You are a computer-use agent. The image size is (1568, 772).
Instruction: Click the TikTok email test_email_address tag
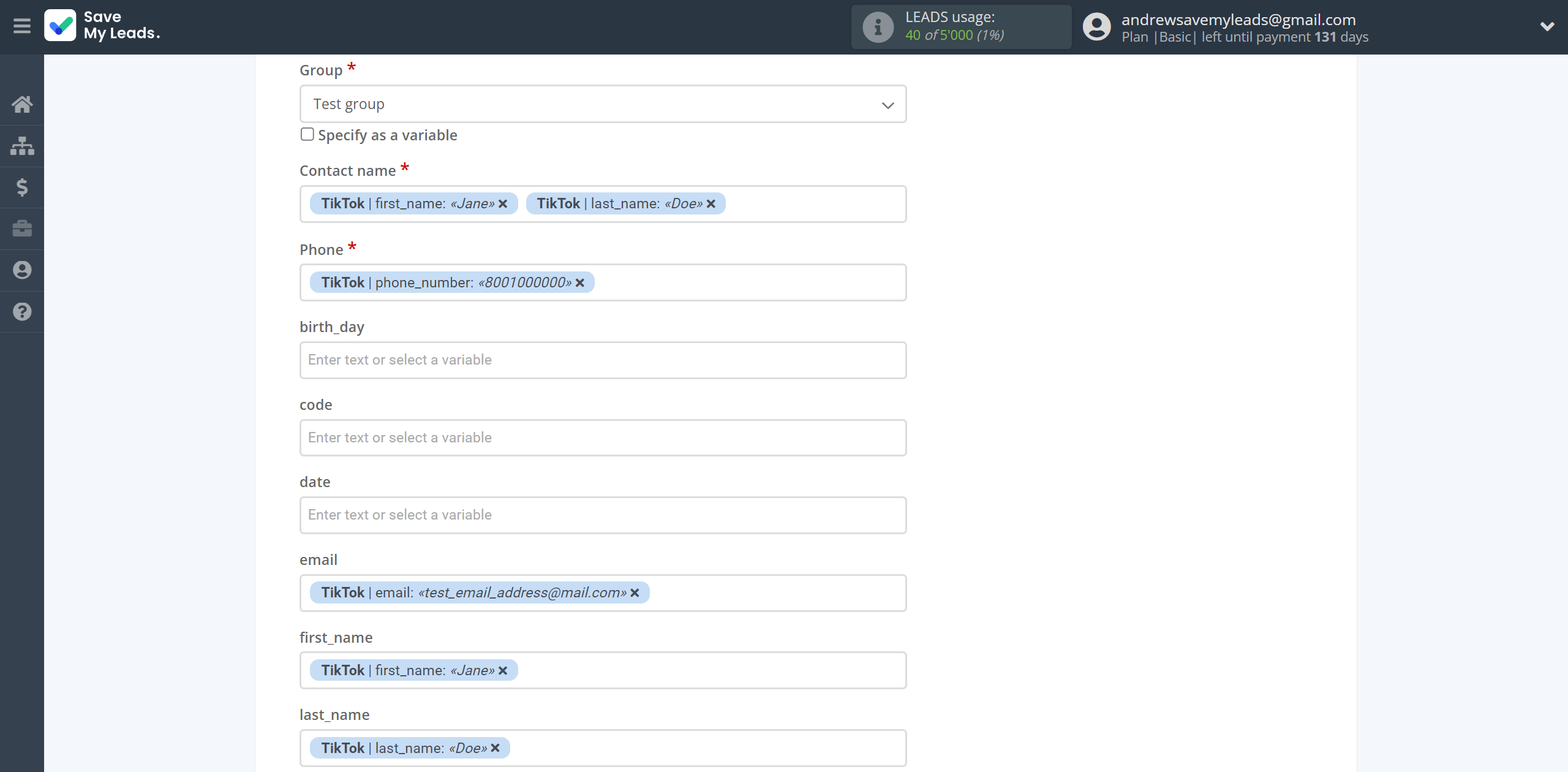pyautogui.click(x=480, y=593)
